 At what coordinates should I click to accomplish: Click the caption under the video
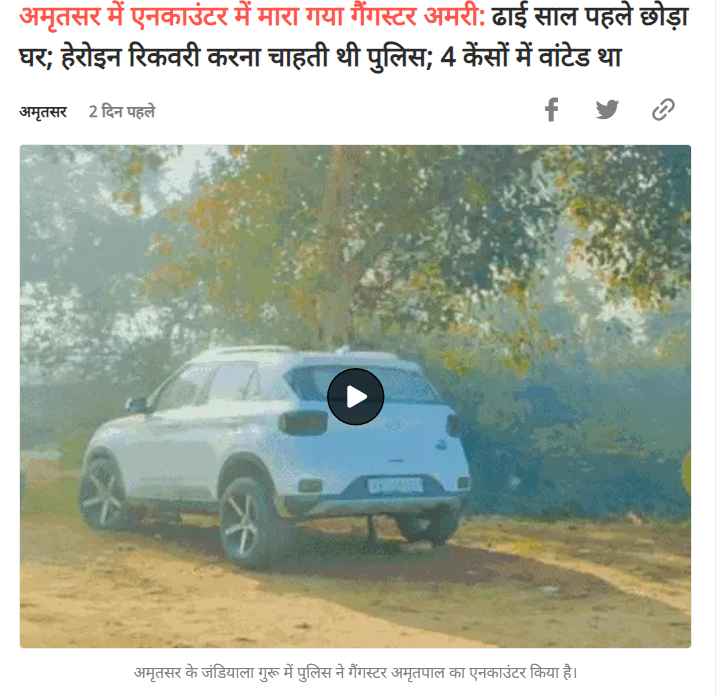(x=355, y=673)
